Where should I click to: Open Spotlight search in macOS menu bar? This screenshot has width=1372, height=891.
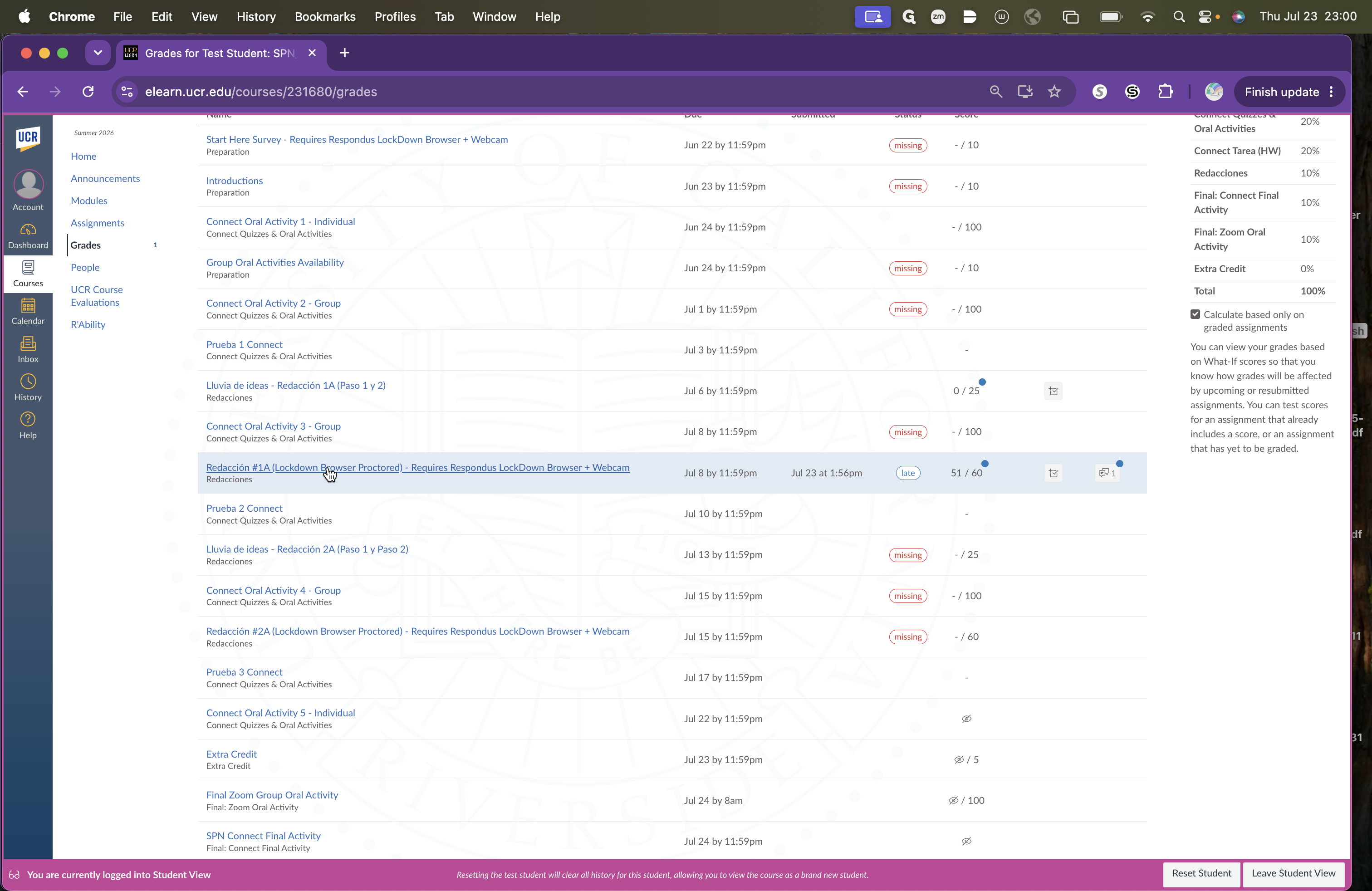click(x=1179, y=17)
